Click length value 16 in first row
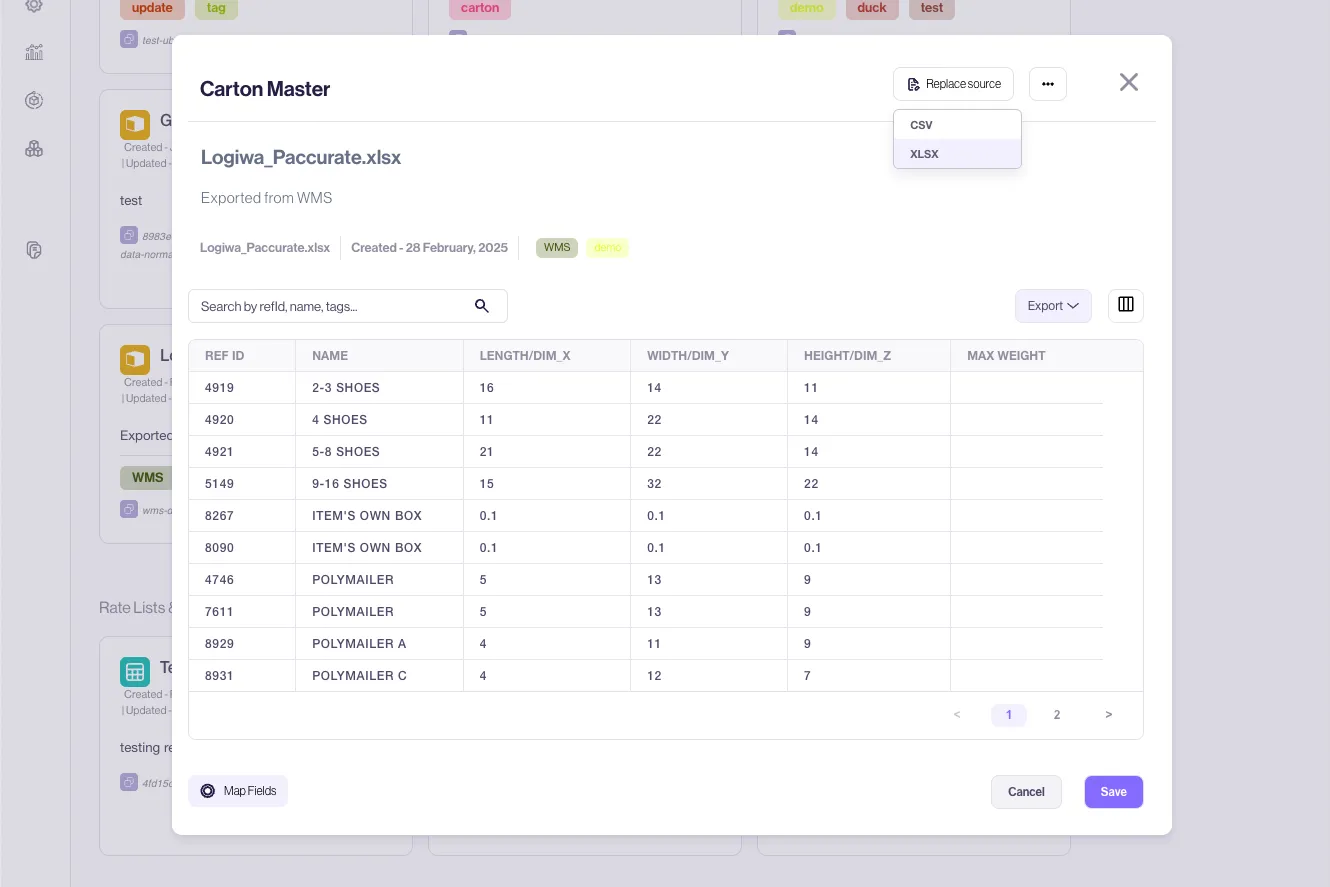This screenshot has width=1330, height=887. click(487, 388)
